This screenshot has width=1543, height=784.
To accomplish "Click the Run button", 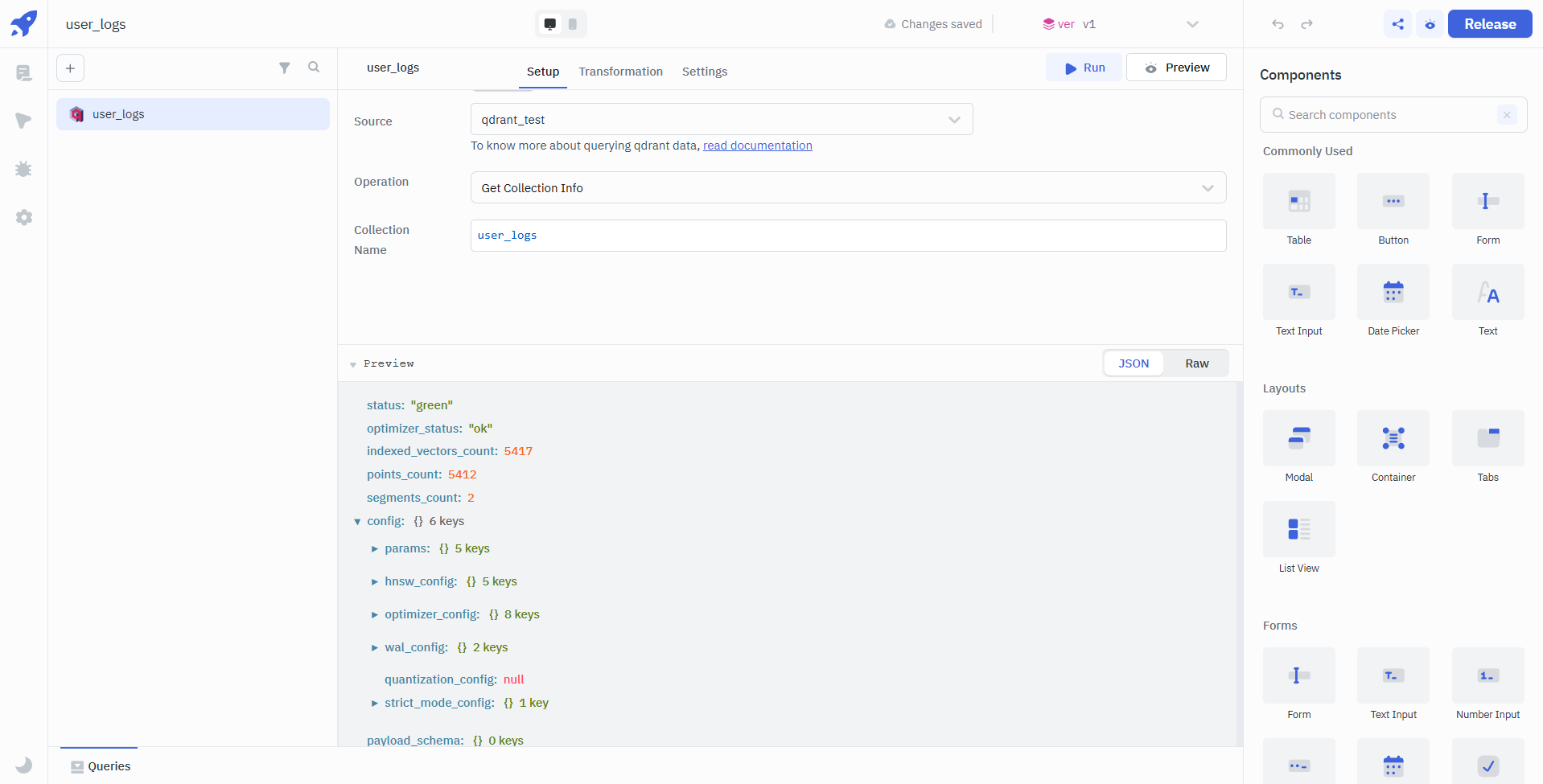I will tap(1084, 68).
